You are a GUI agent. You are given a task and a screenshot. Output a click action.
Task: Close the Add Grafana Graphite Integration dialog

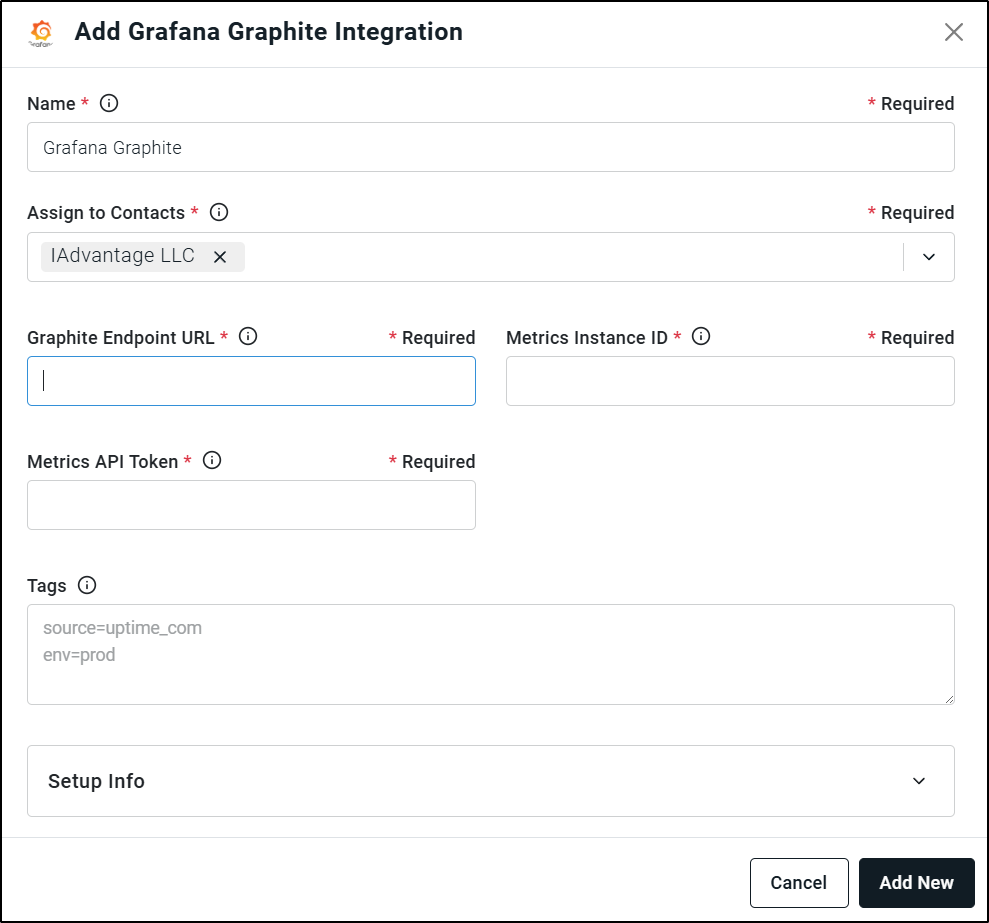(954, 32)
